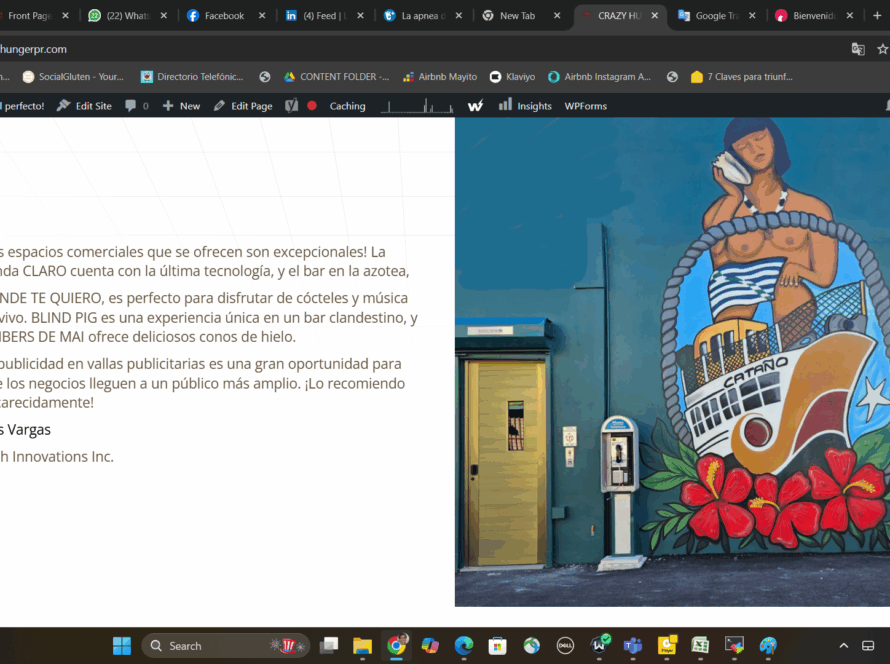Image resolution: width=890 pixels, height=664 pixels.
Task: Open the Klaviyo bookmark
Action: pyautogui.click(x=513, y=77)
